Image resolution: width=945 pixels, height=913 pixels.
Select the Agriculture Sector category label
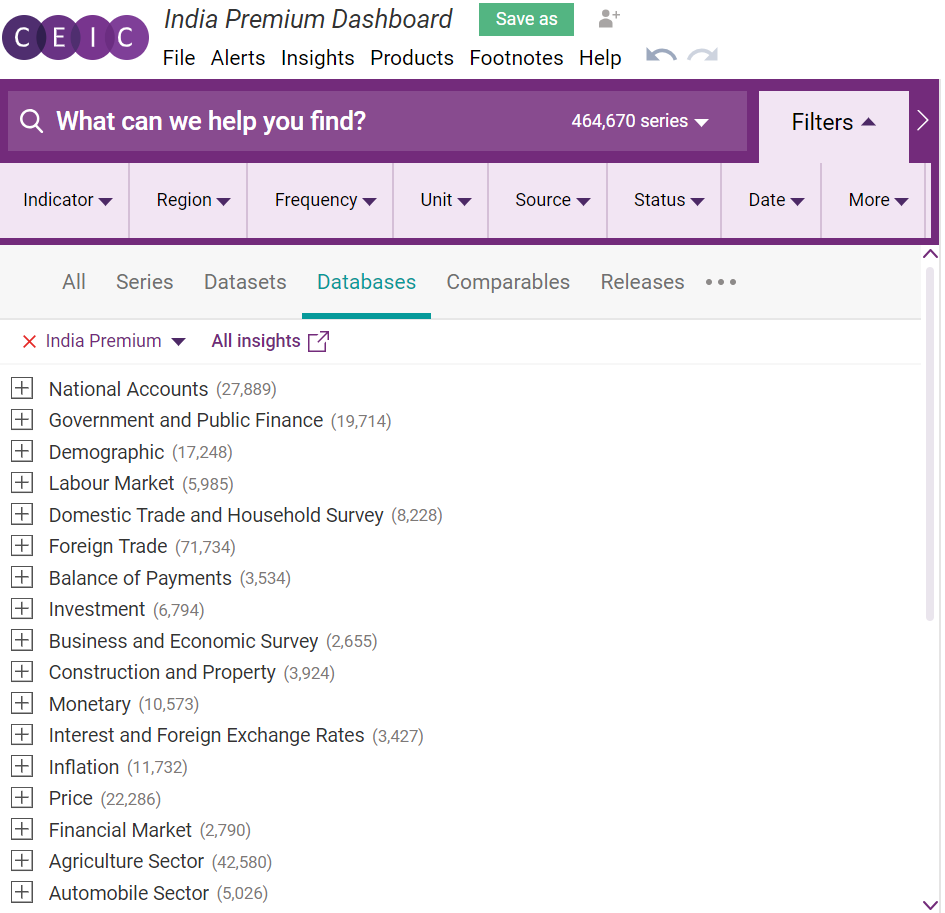pyautogui.click(x=127, y=861)
